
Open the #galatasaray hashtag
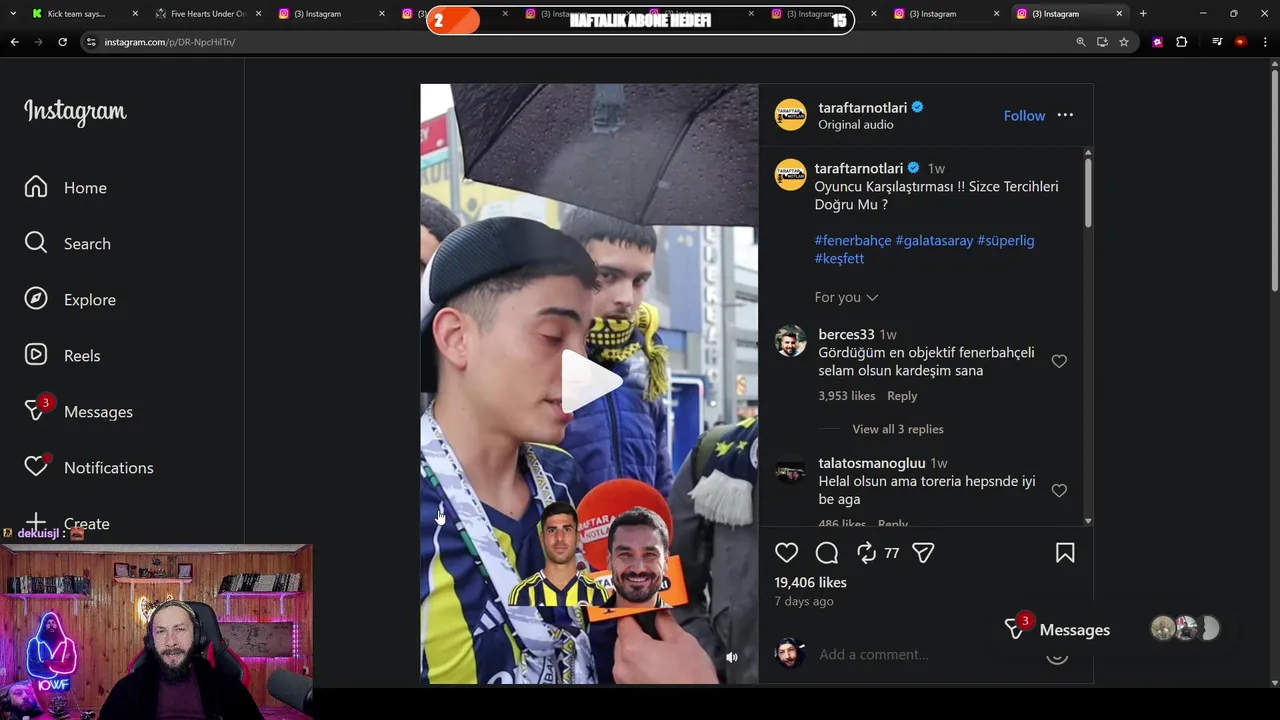[934, 240]
